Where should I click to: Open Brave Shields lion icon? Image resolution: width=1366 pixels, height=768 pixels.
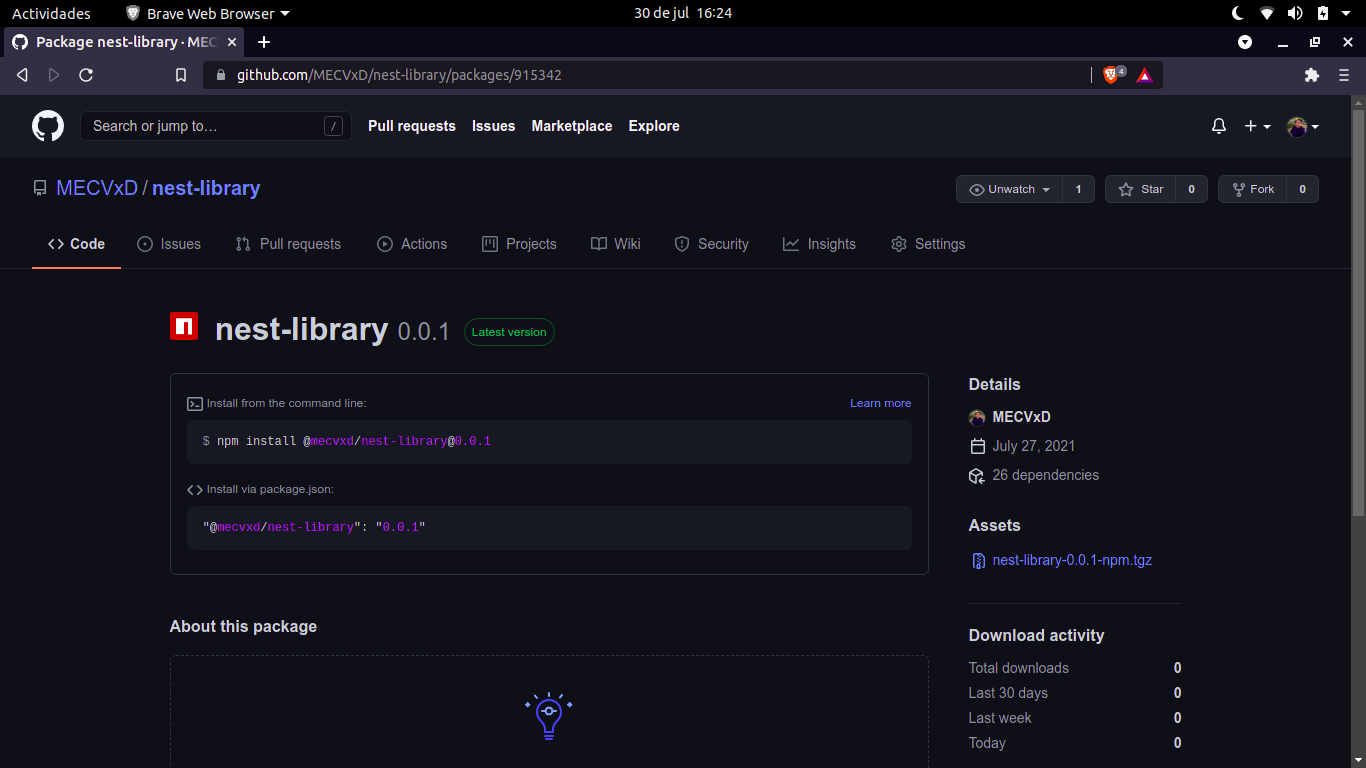pyautogui.click(x=1112, y=75)
